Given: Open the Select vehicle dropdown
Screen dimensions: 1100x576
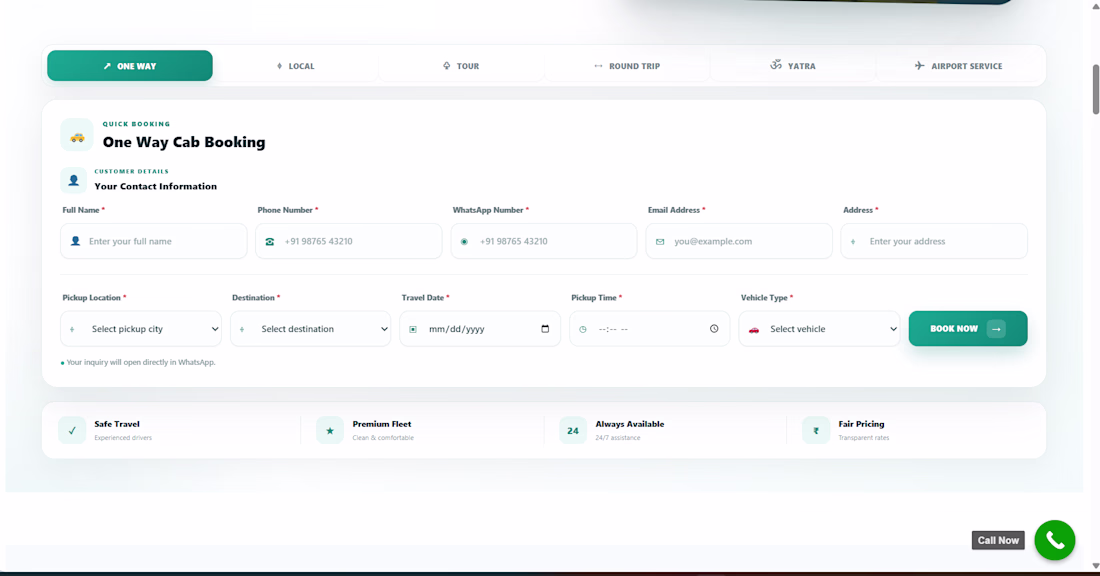Looking at the screenshot, I should (819, 329).
